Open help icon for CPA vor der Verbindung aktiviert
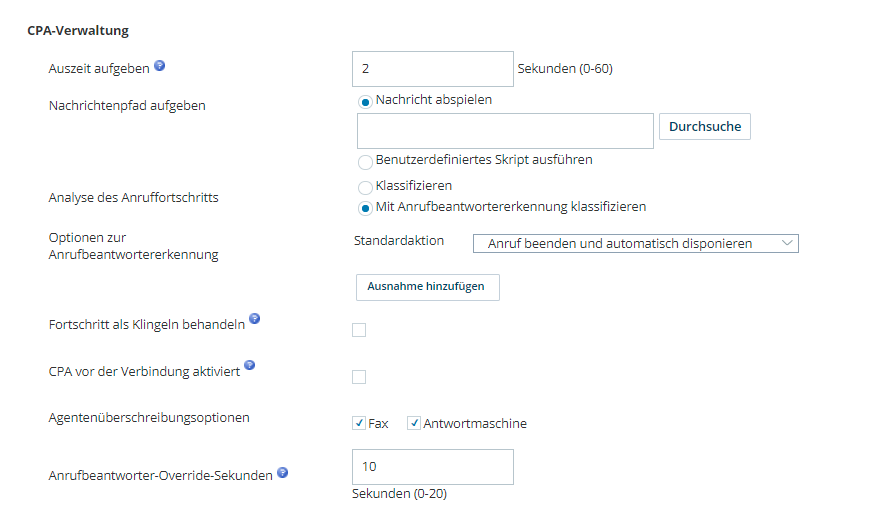 (x=250, y=365)
